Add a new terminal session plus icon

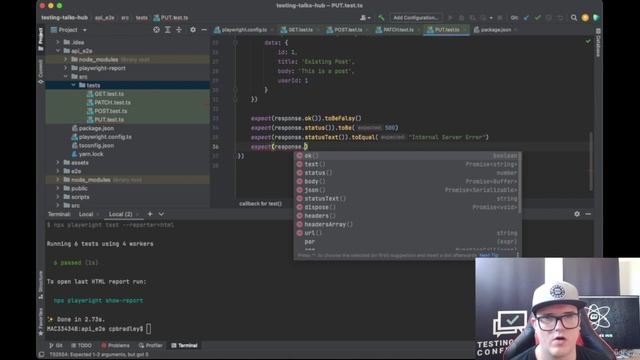150,214
